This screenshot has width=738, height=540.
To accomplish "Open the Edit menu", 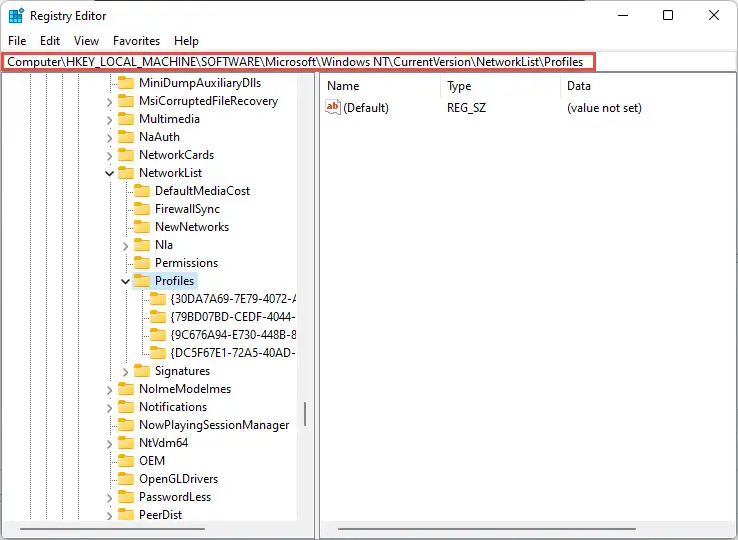I will click(50, 41).
